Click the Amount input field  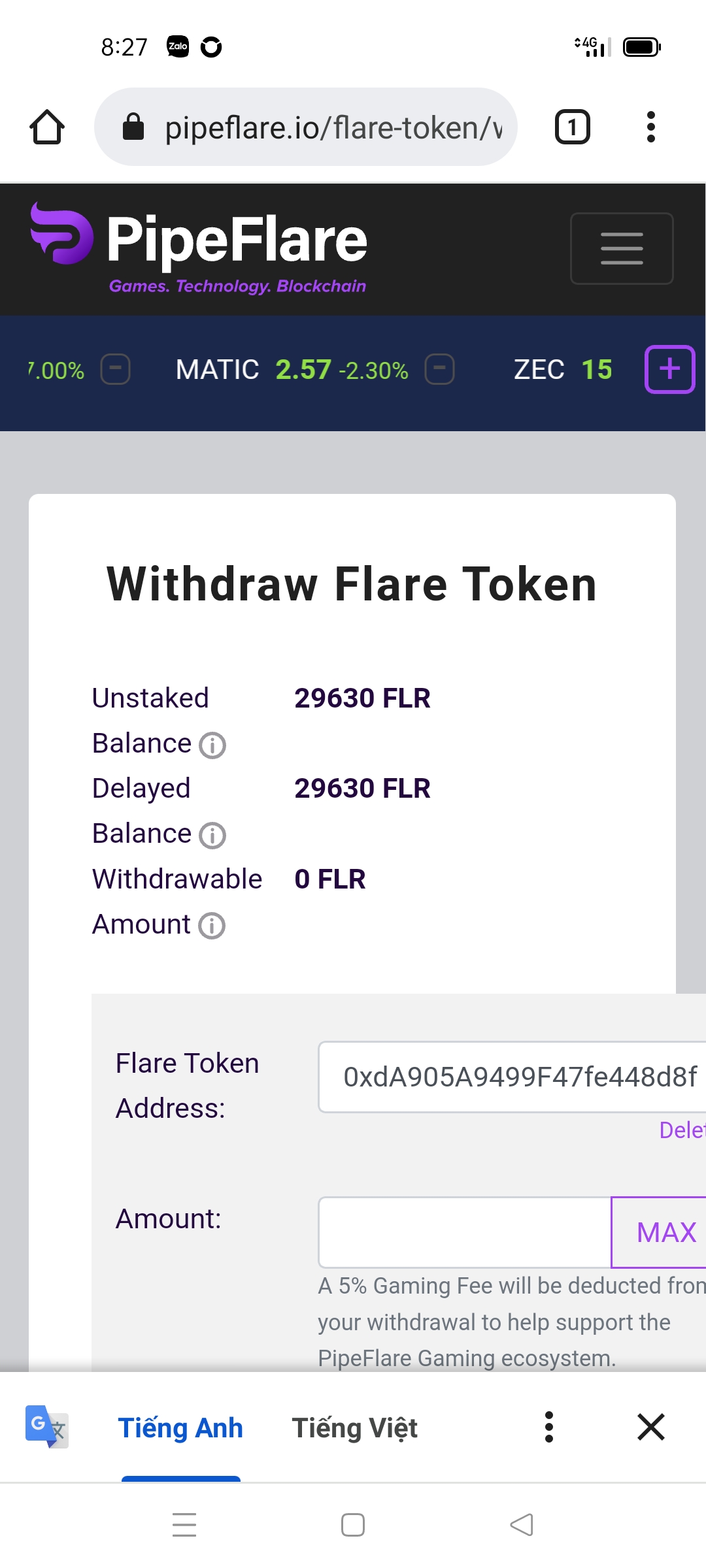coord(464,1232)
